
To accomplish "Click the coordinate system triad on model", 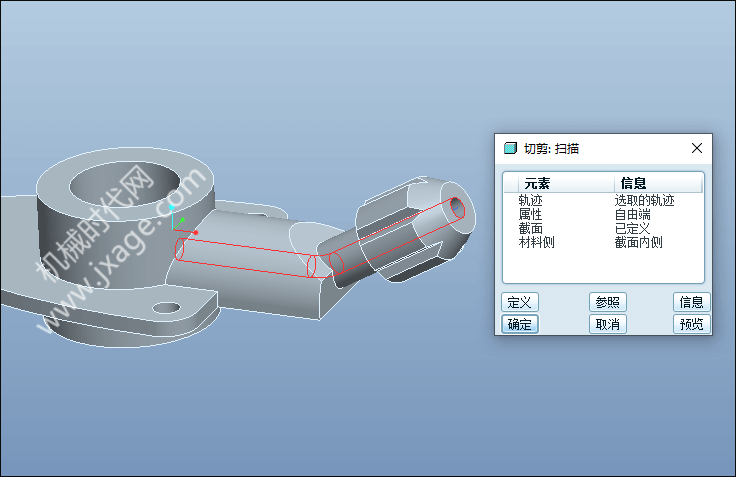I will point(182,221).
